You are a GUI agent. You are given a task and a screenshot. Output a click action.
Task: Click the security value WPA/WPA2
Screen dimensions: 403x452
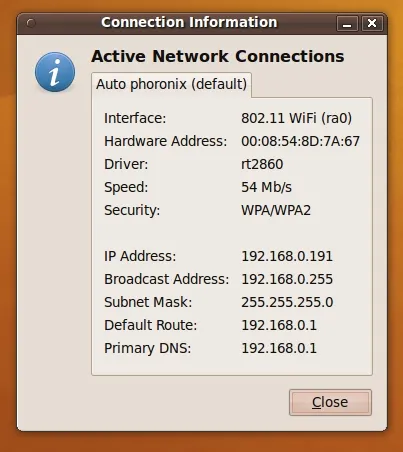pos(276,210)
